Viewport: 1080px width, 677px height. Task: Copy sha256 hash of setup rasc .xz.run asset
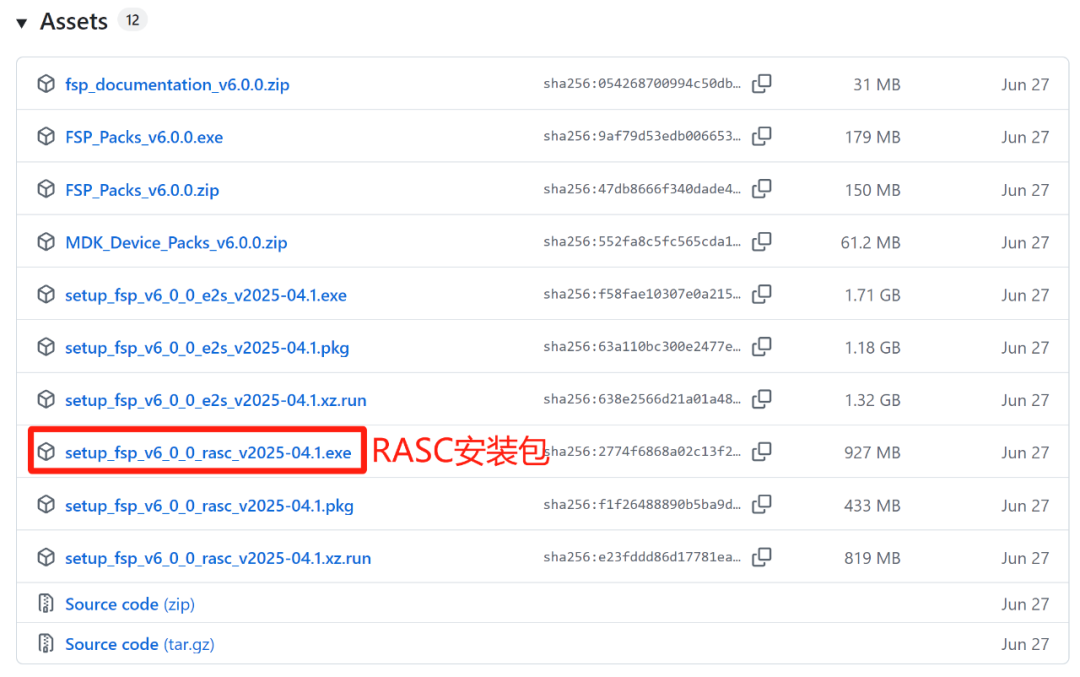[x=762, y=557]
